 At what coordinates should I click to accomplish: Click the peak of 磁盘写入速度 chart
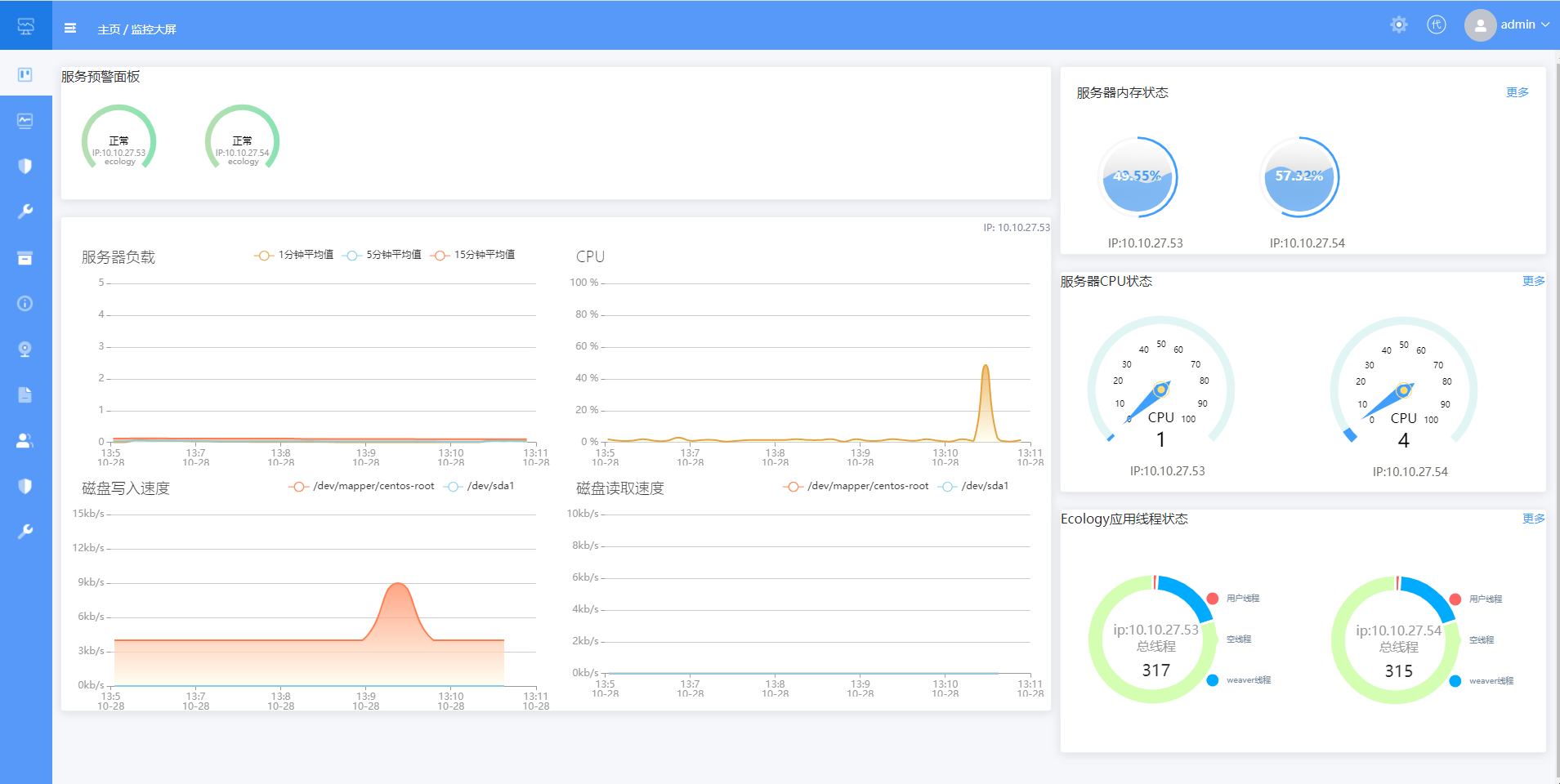(398, 585)
